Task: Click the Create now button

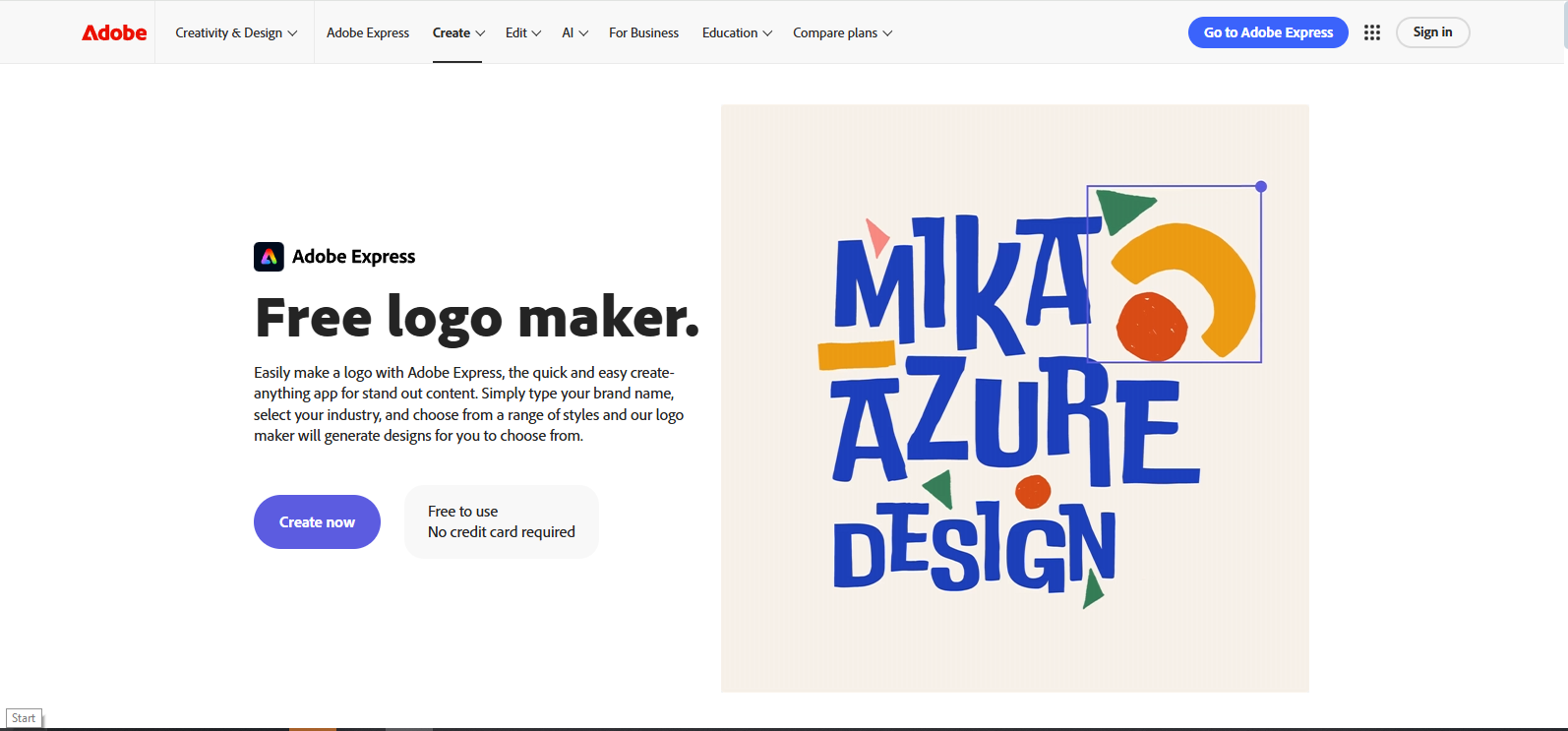Action: tap(317, 521)
